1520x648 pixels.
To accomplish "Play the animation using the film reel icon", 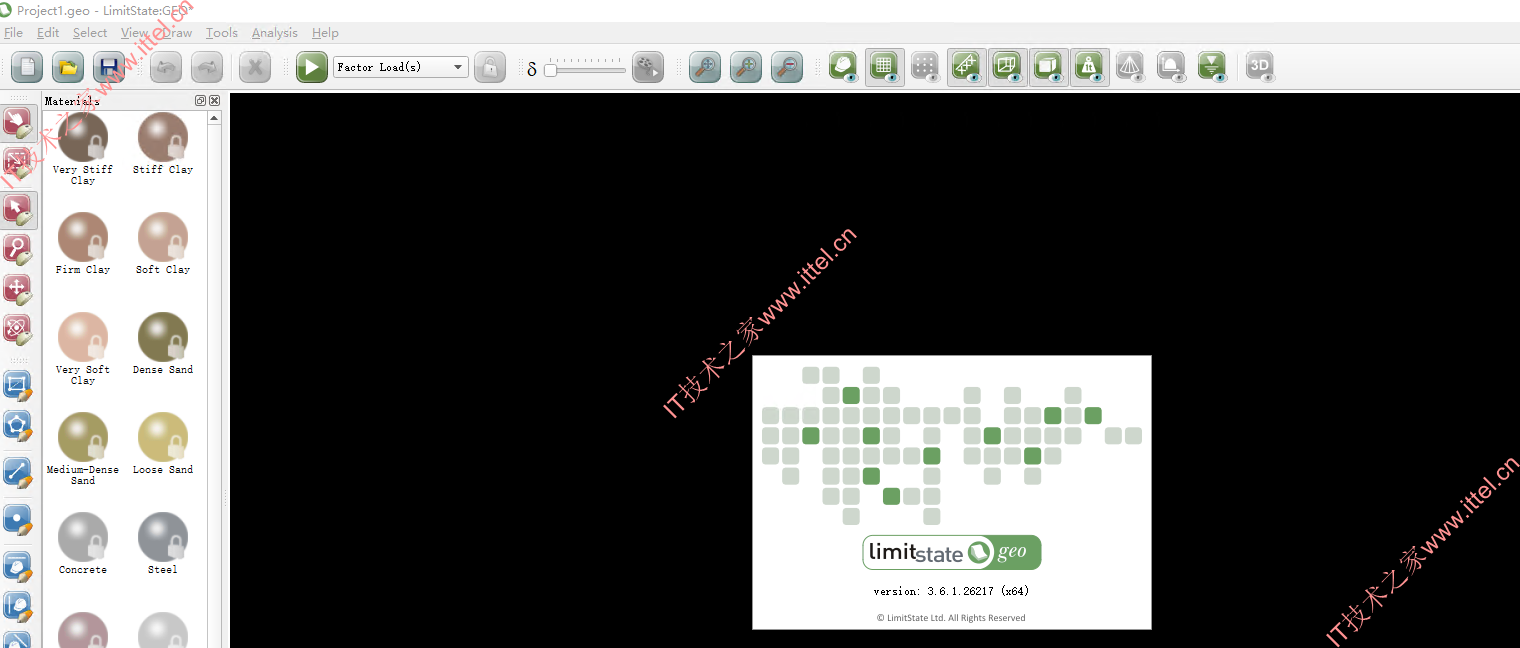I will coord(648,67).
